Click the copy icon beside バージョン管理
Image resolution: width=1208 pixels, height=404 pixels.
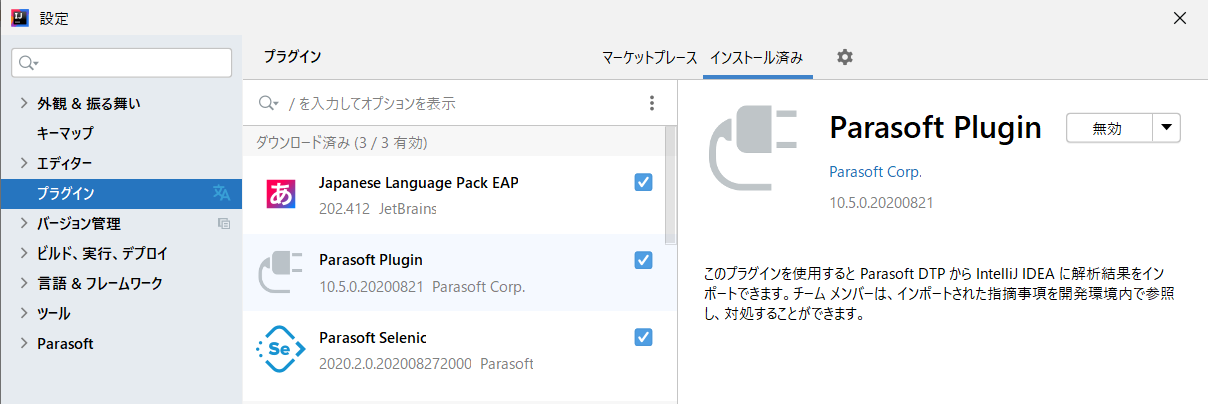[224, 223]
